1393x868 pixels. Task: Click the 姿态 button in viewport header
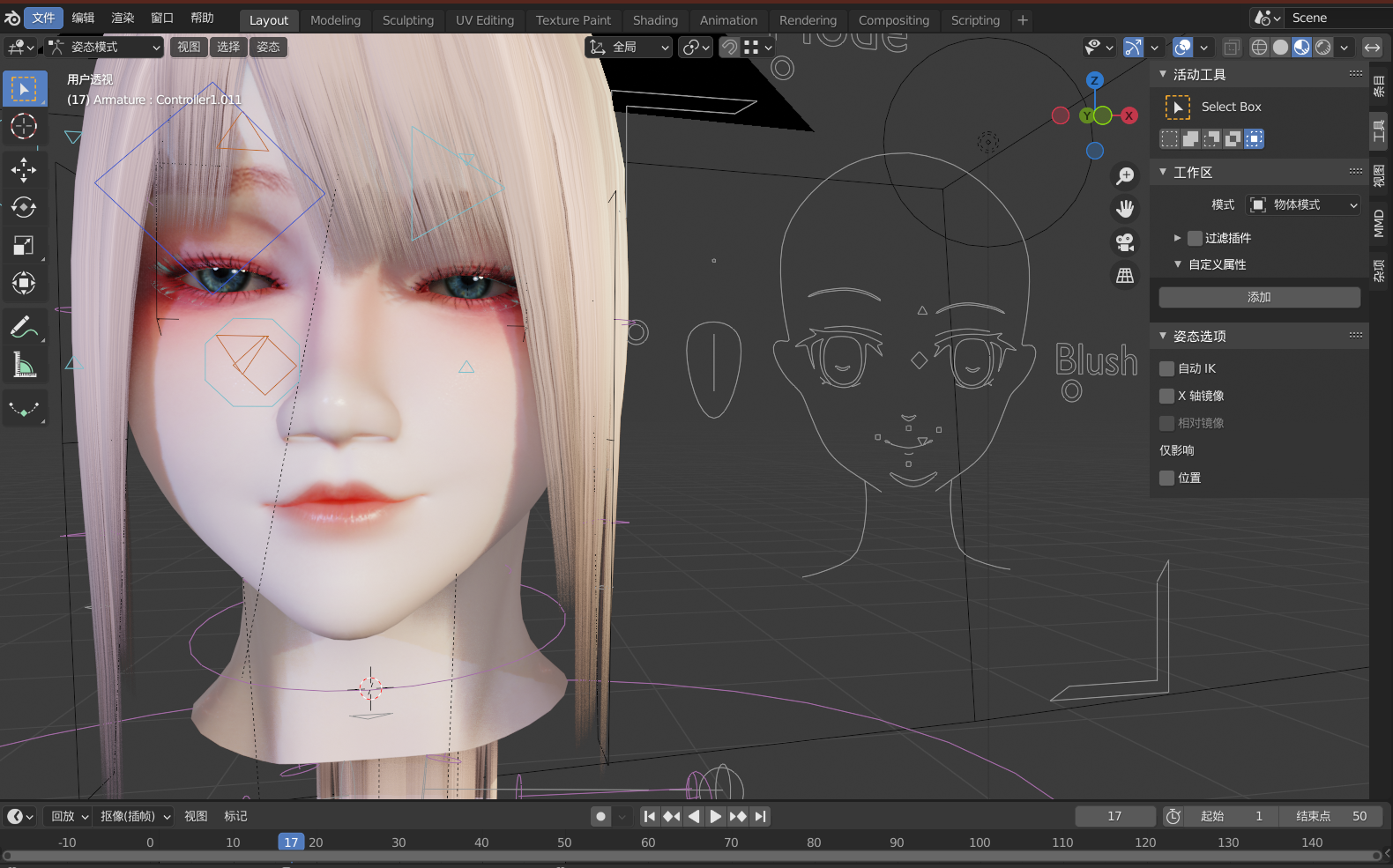(x=268, y=47)
